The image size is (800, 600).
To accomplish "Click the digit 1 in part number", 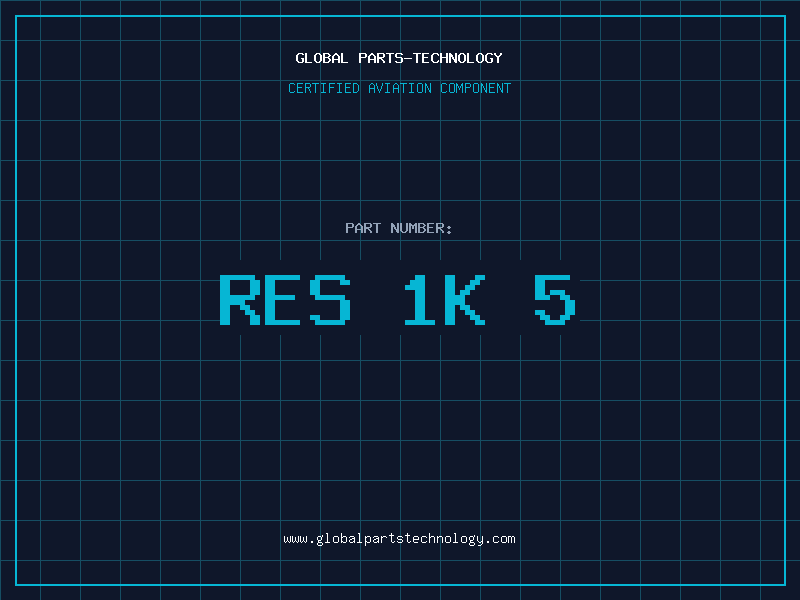I will coord(420,300).
